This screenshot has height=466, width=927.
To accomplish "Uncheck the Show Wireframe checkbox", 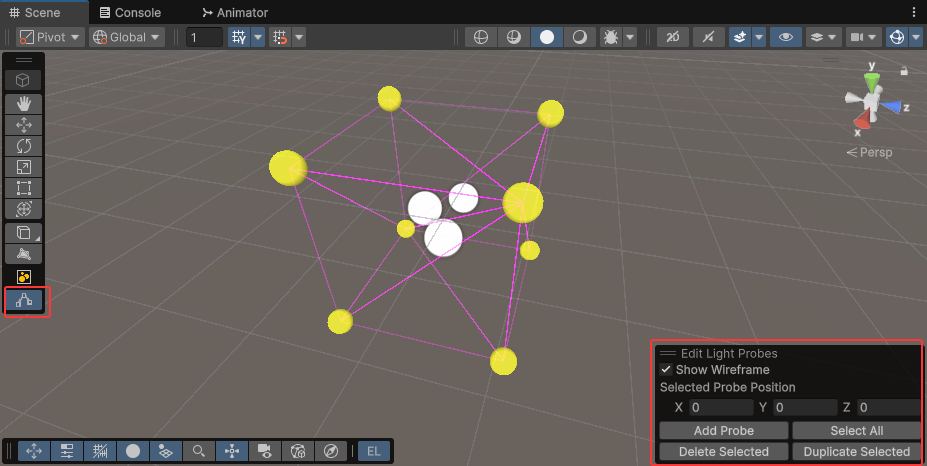I will (666, 370).
